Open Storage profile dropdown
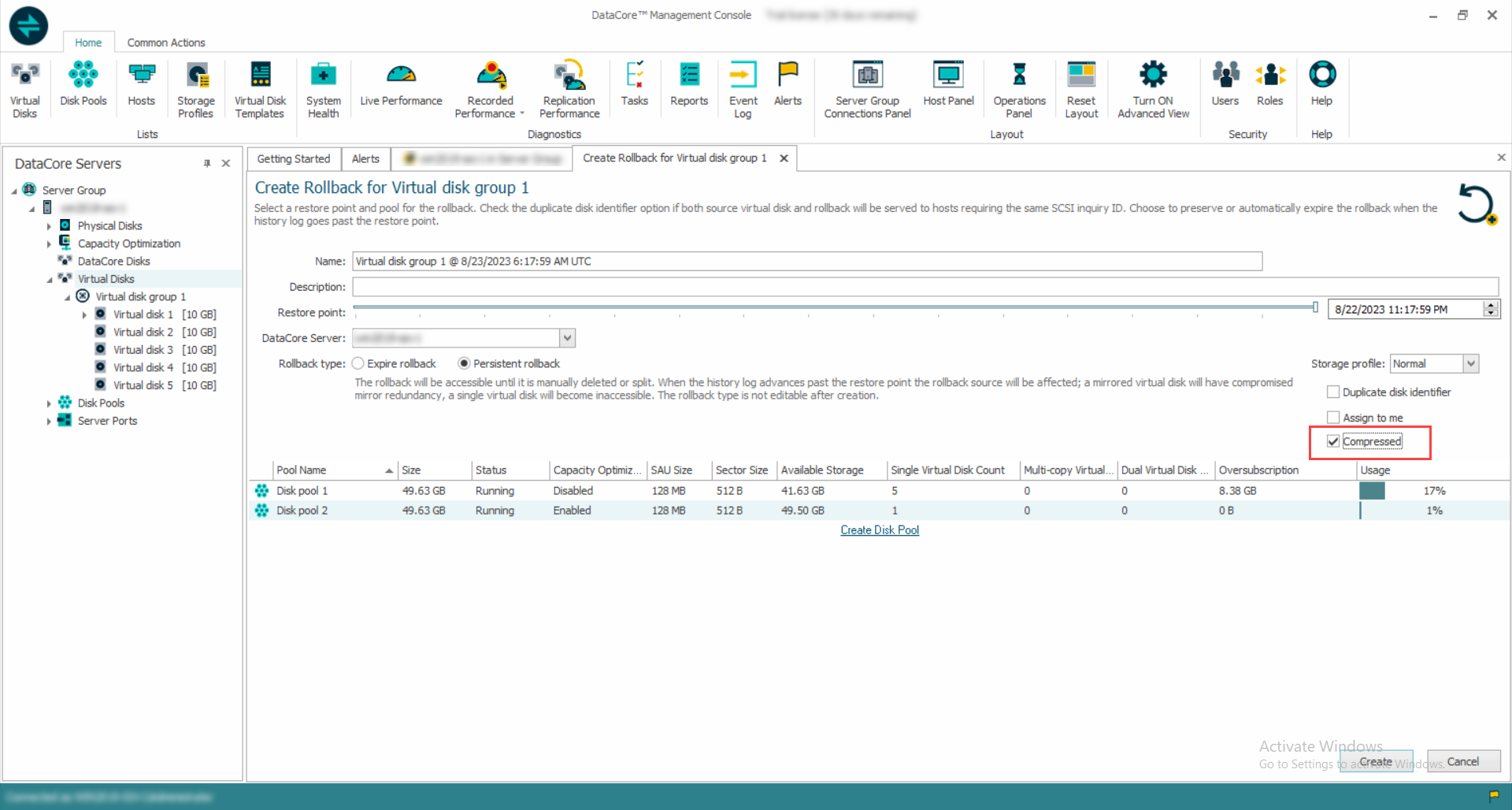1512x810 pixels. tap(1470, 363)
